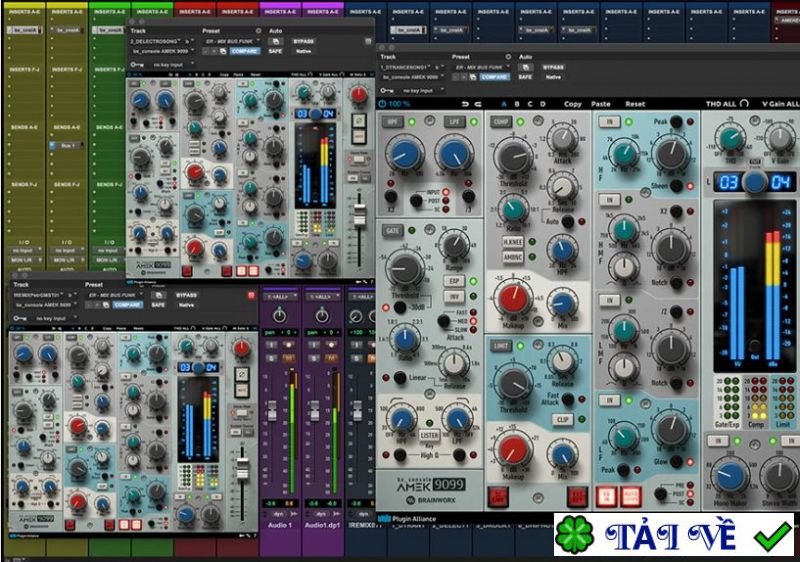Screen dimensions: 800x562
Task: Click the undo arrow in the AMEK toolbar
Action: click(465, 104)
